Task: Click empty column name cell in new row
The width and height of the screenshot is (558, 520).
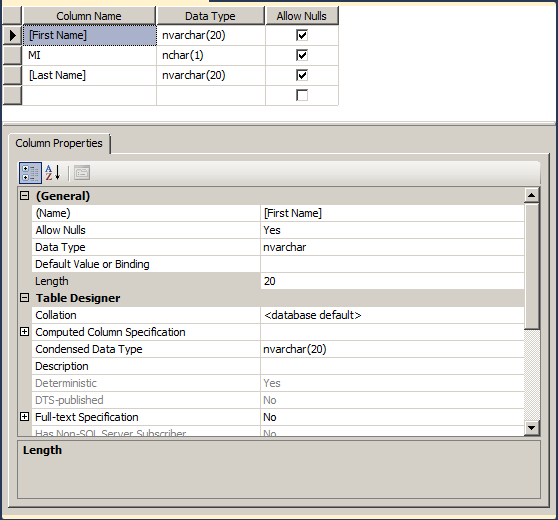Action: (90, 95)
